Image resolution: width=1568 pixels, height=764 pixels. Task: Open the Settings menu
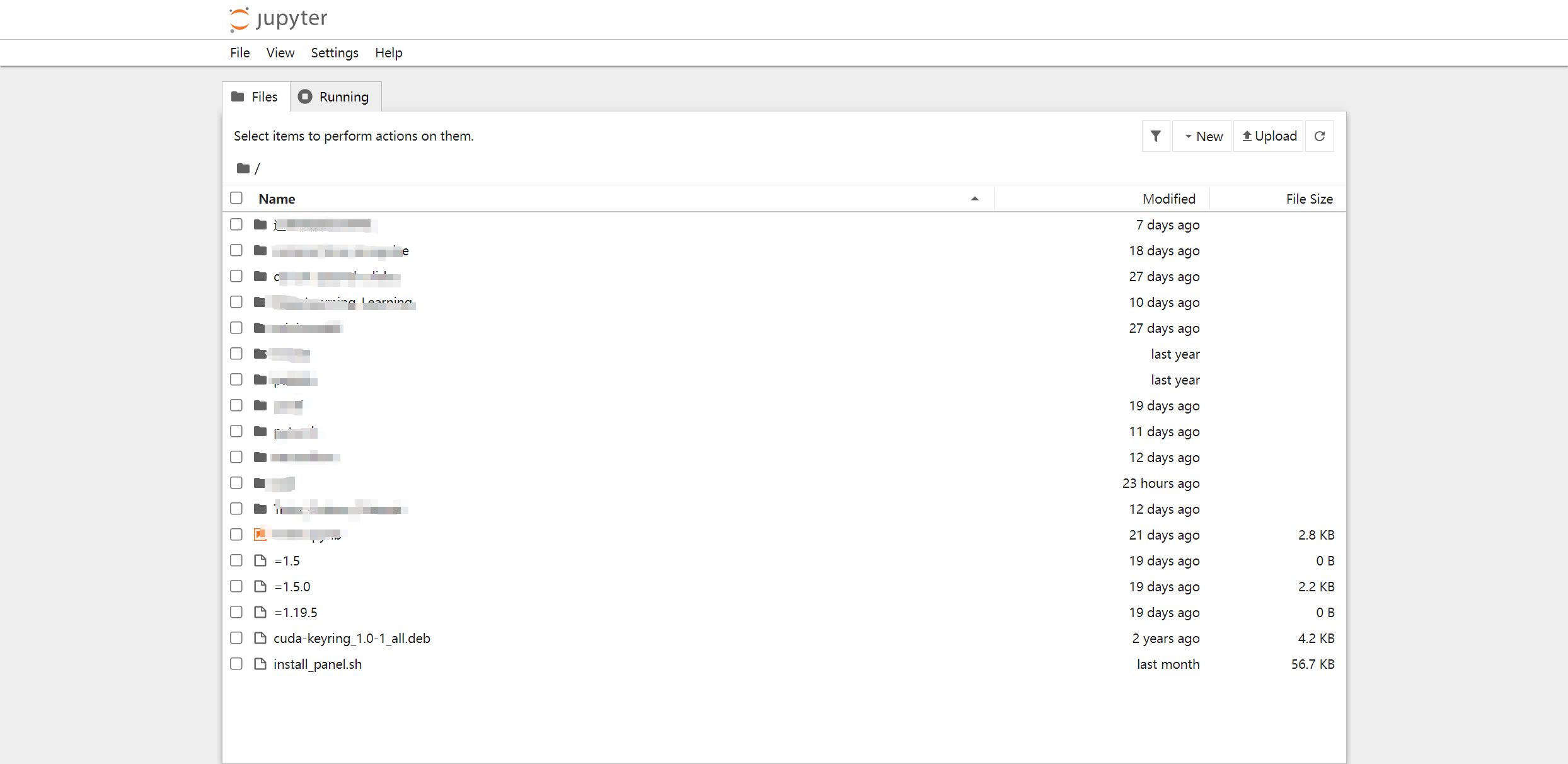[x=334, y=53]
